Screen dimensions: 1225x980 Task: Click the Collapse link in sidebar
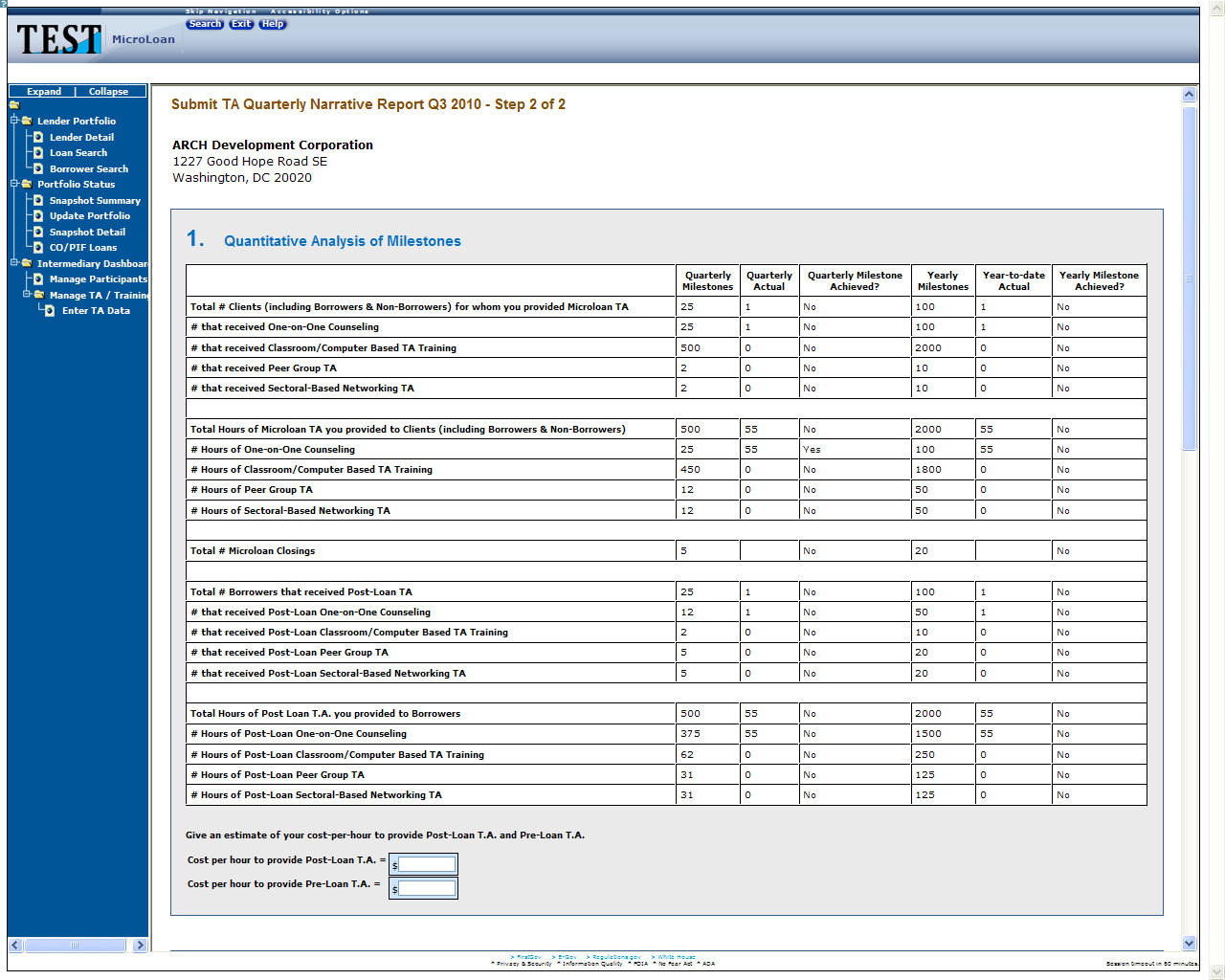pyautogui.click(x=108, y=92)
